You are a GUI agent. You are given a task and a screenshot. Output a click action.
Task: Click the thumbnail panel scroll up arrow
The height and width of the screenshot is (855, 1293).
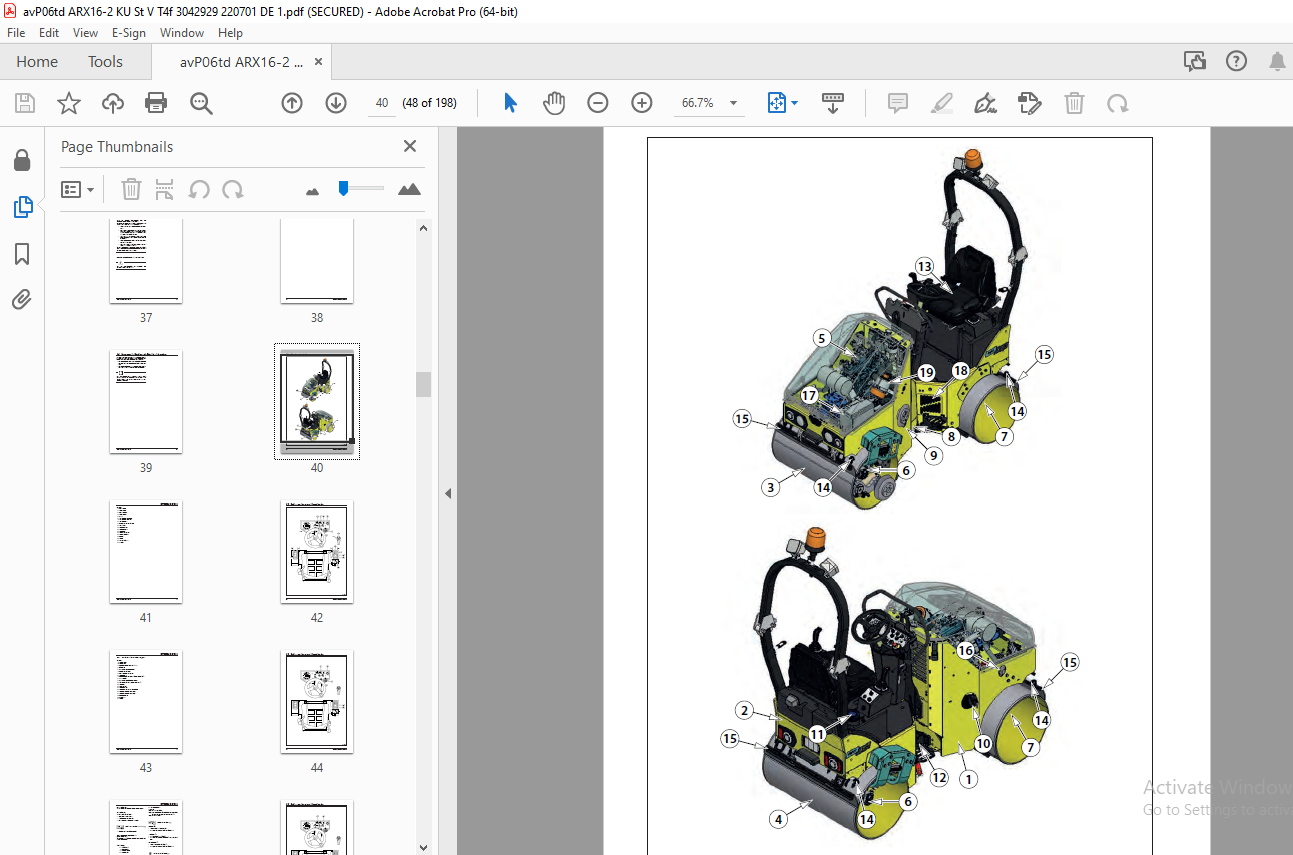point(423,228)
